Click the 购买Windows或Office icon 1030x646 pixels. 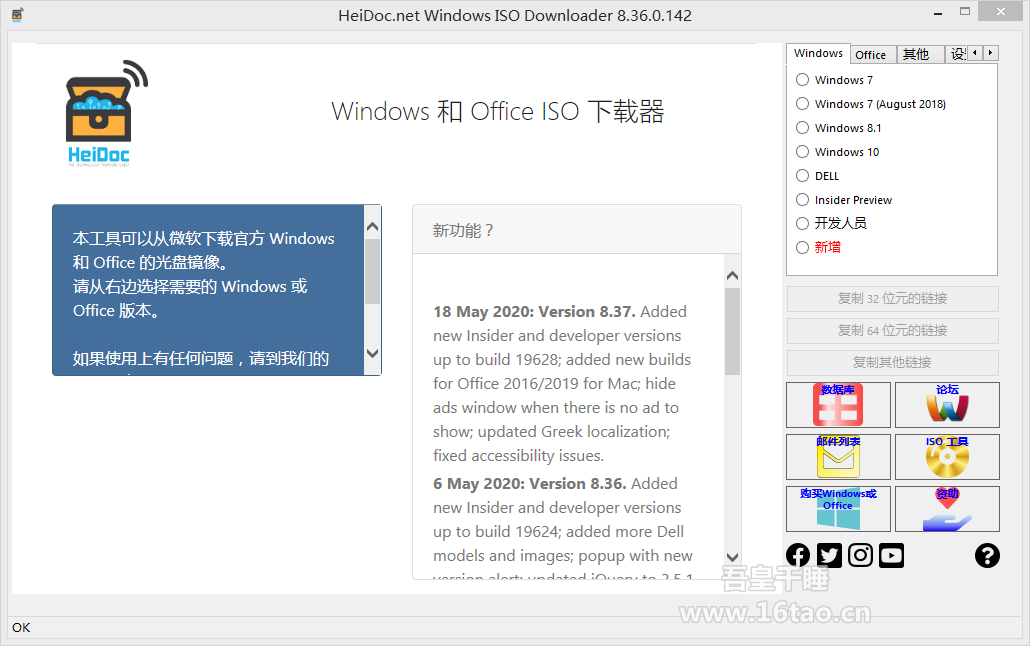[838, 509]
